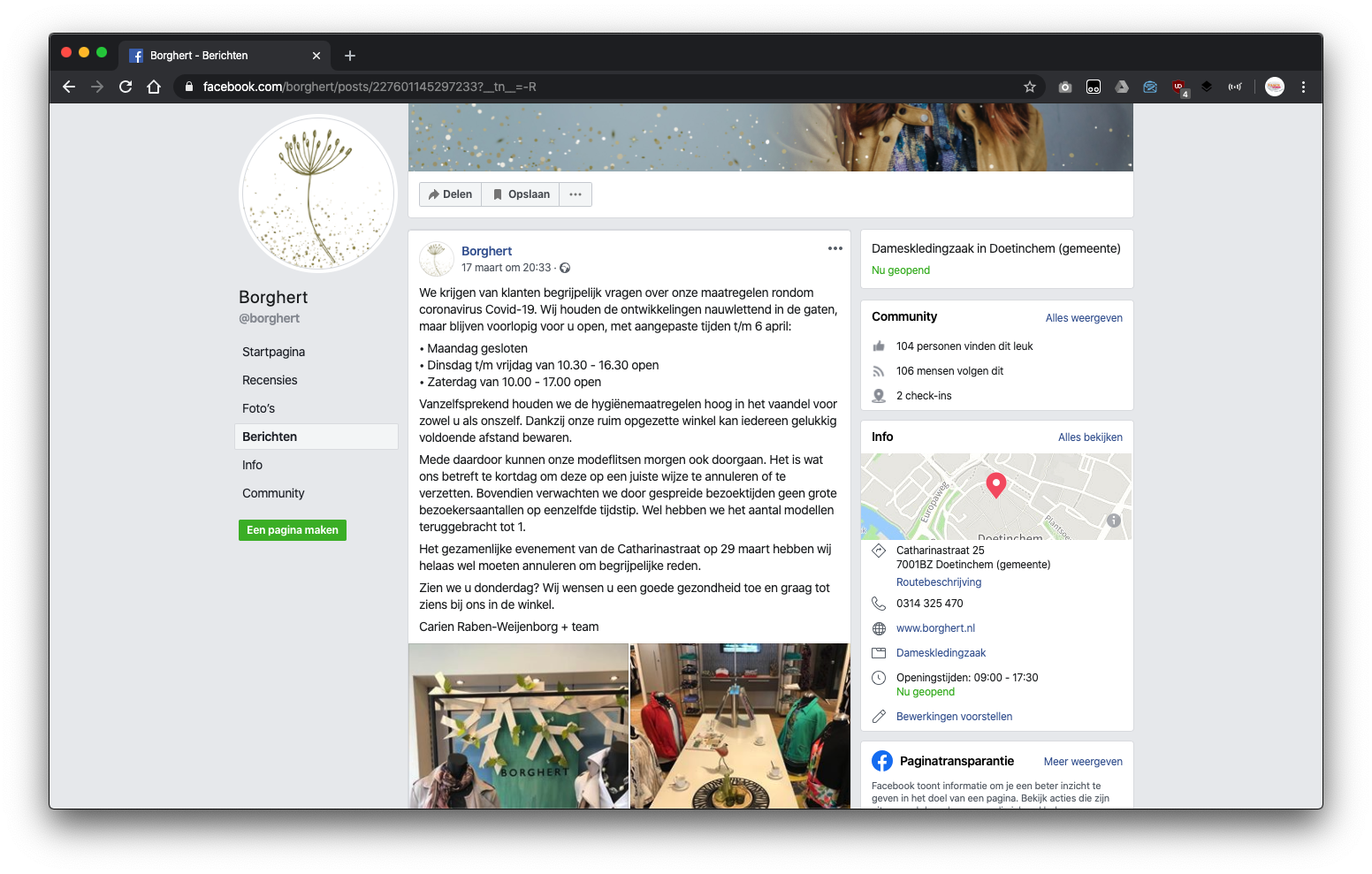The width and height of the screenshot is (1372, 874).
Task: Click the Delen share button
Action: click(451, 194)
